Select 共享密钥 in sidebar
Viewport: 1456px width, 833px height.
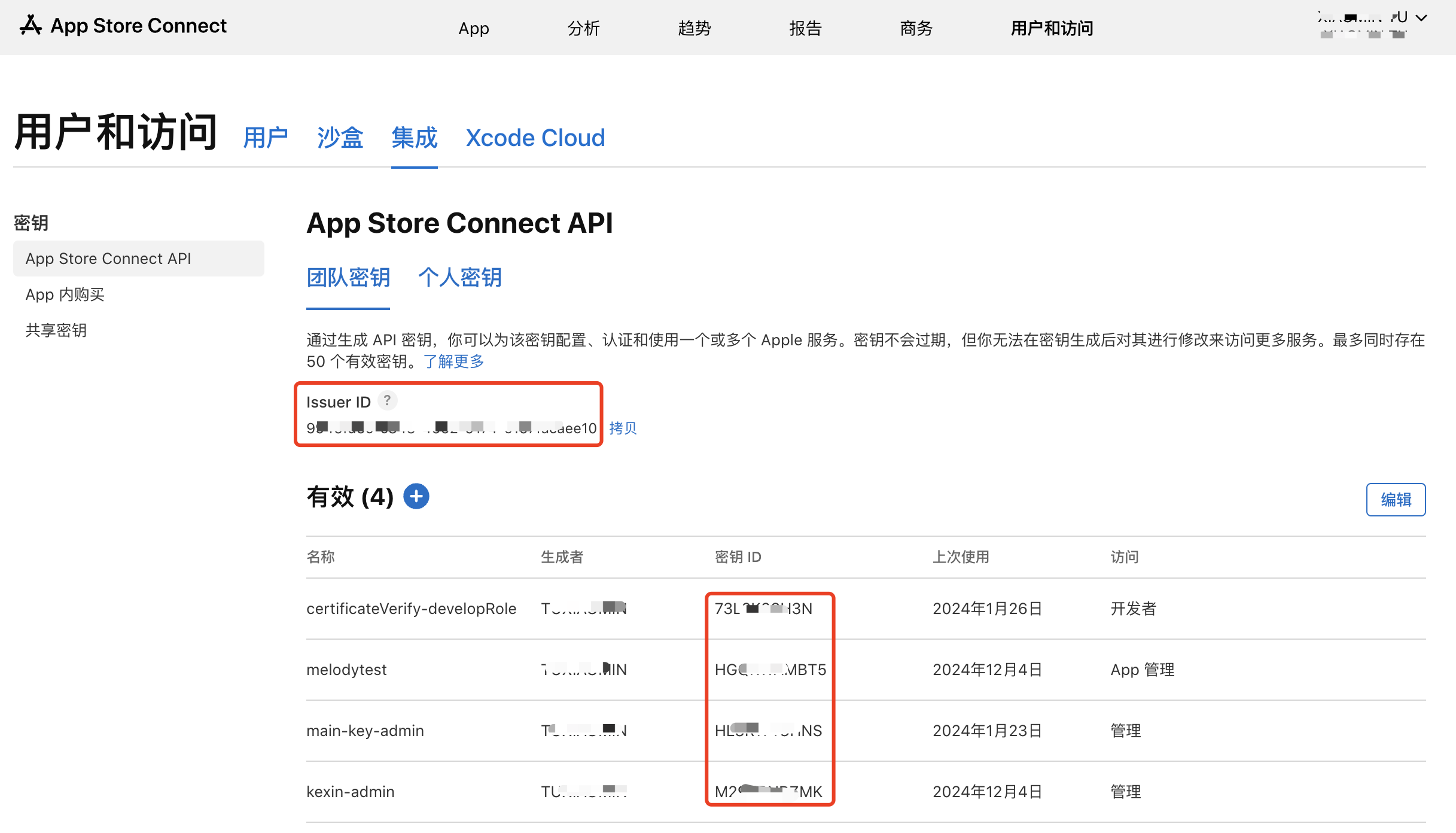pyautogui.click(x=56, y=330)
